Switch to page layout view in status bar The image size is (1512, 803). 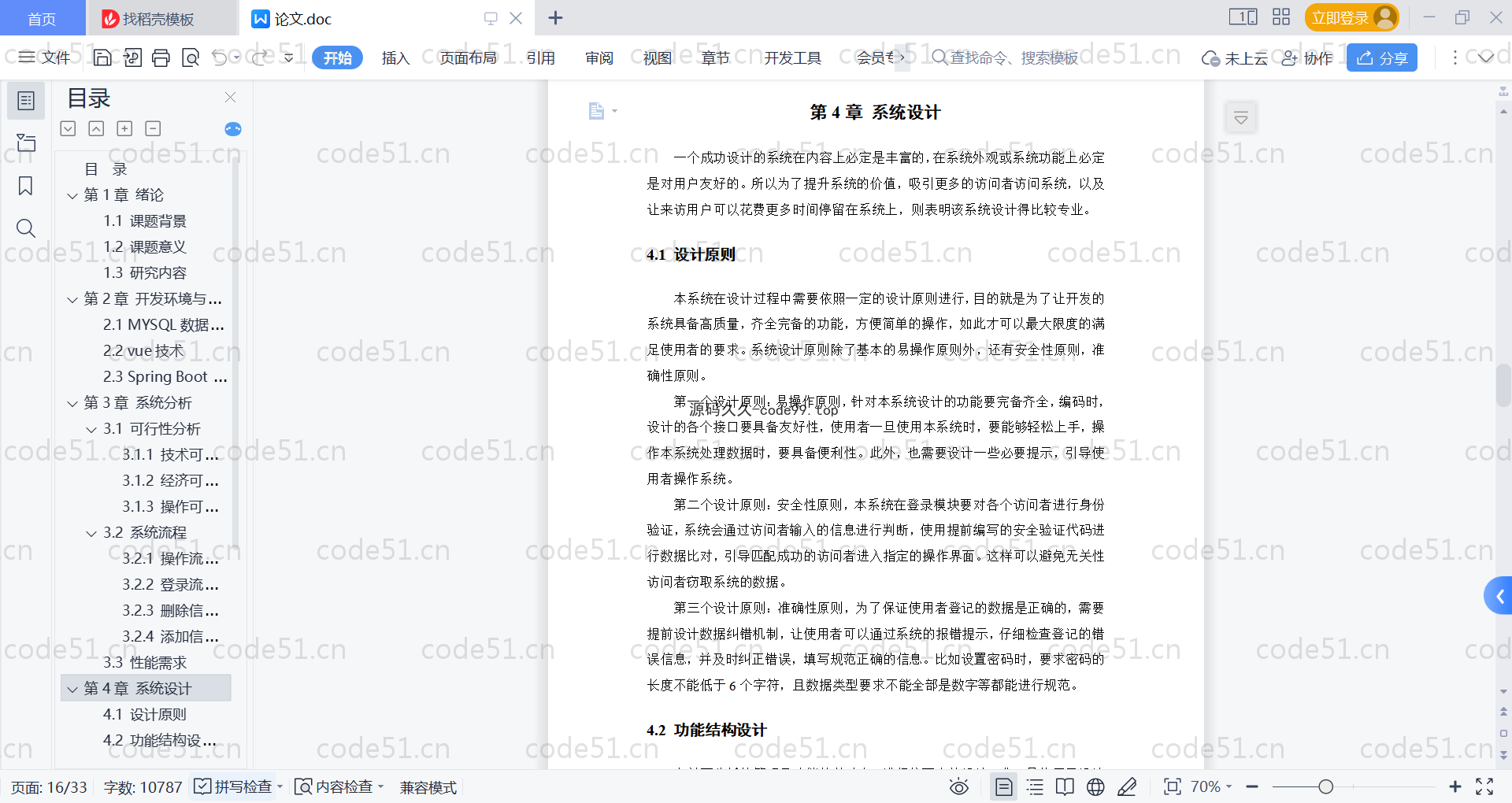click(1004, 786)
